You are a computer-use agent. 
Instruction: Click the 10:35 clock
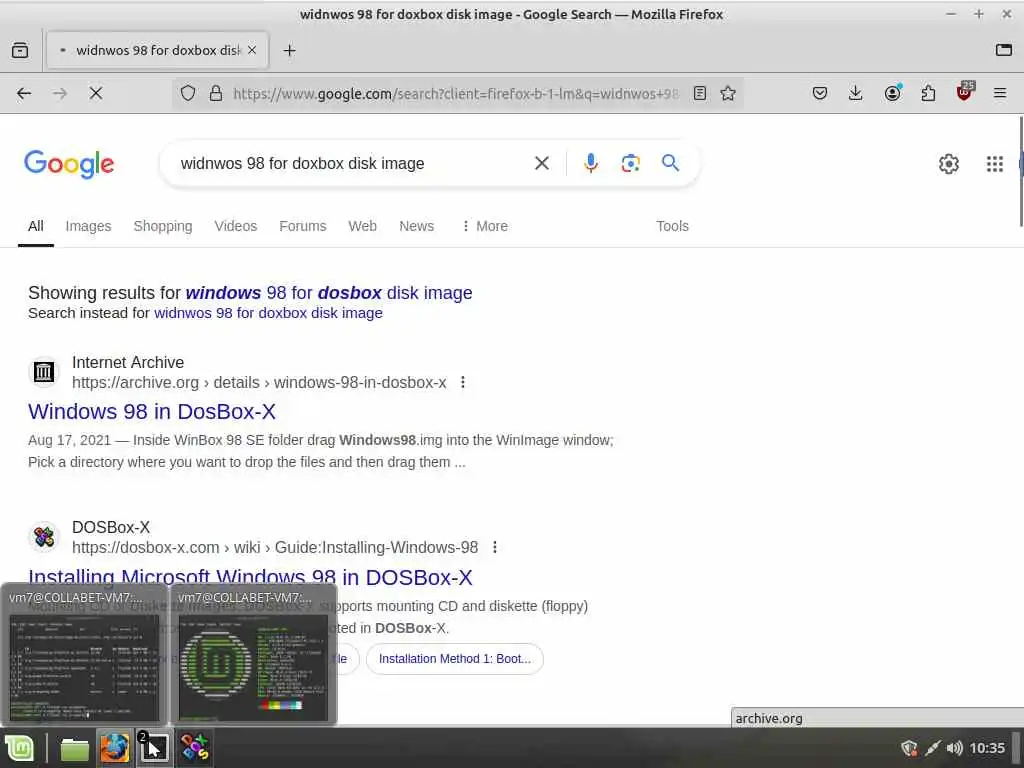tap(987, 748)
